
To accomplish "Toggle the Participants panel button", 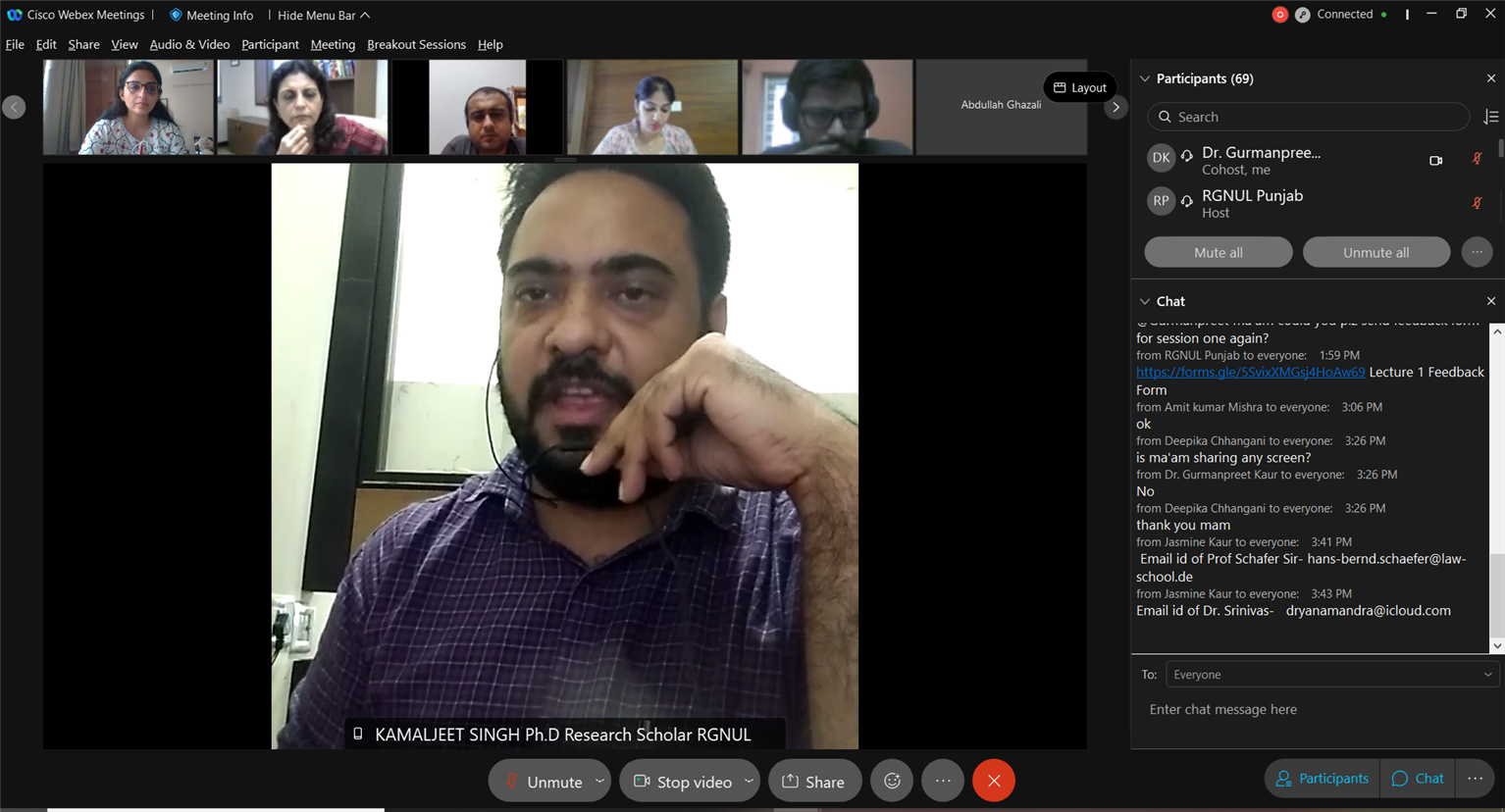I will [x=1322, y=779].
